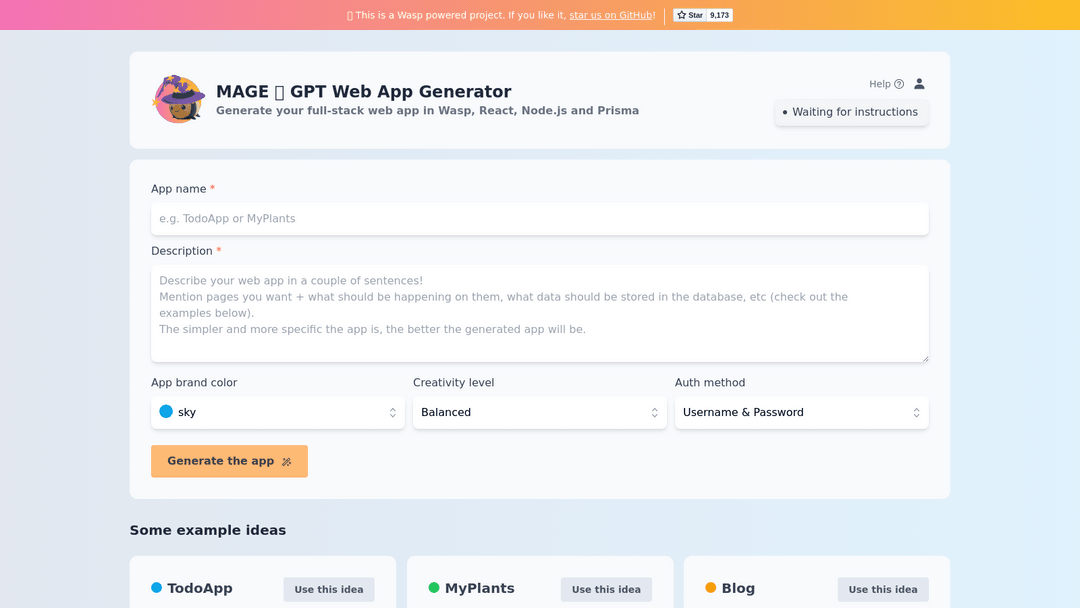Click the MyPlants green color dot
The image size is (1080, 608).
point(434,587)
